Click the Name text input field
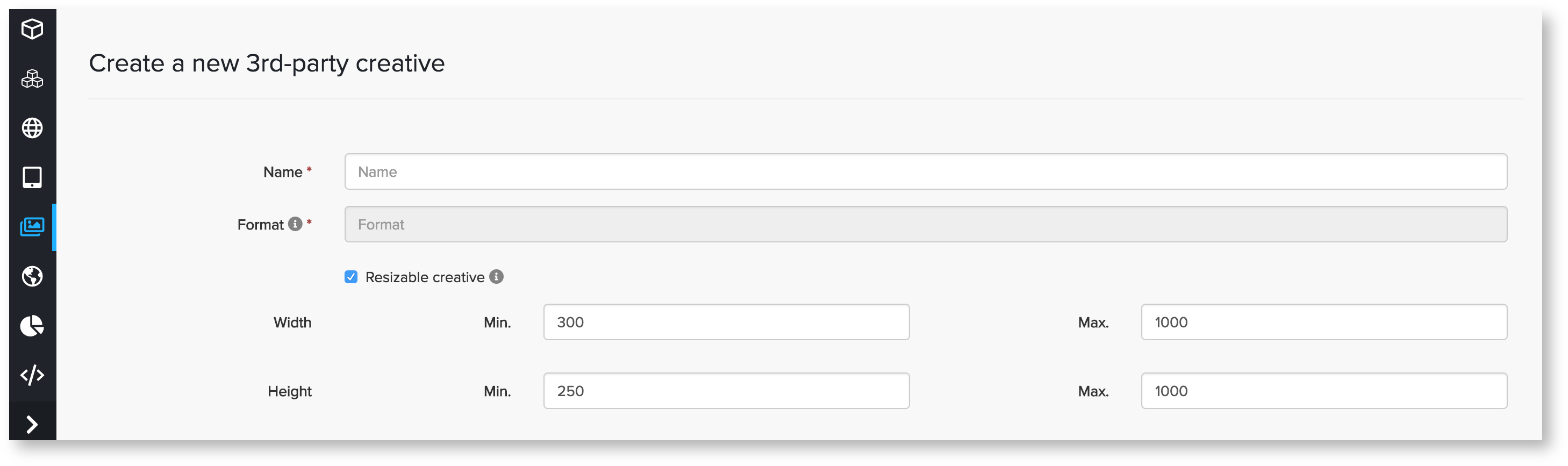This screenshot has width=1568, height=466. [925, 171]
